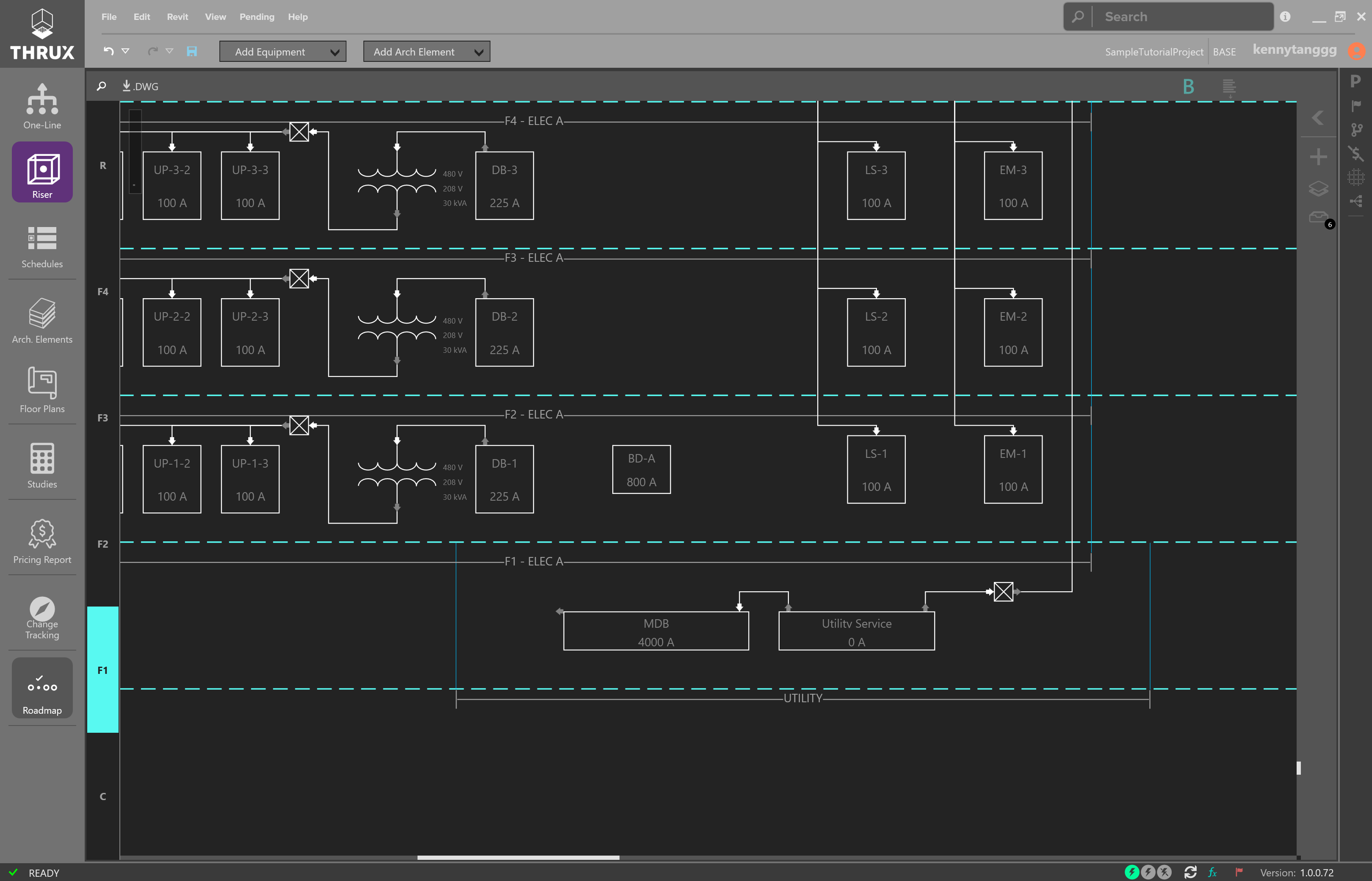
Task: Open the Pricing Report
Action: click(42, 541)
